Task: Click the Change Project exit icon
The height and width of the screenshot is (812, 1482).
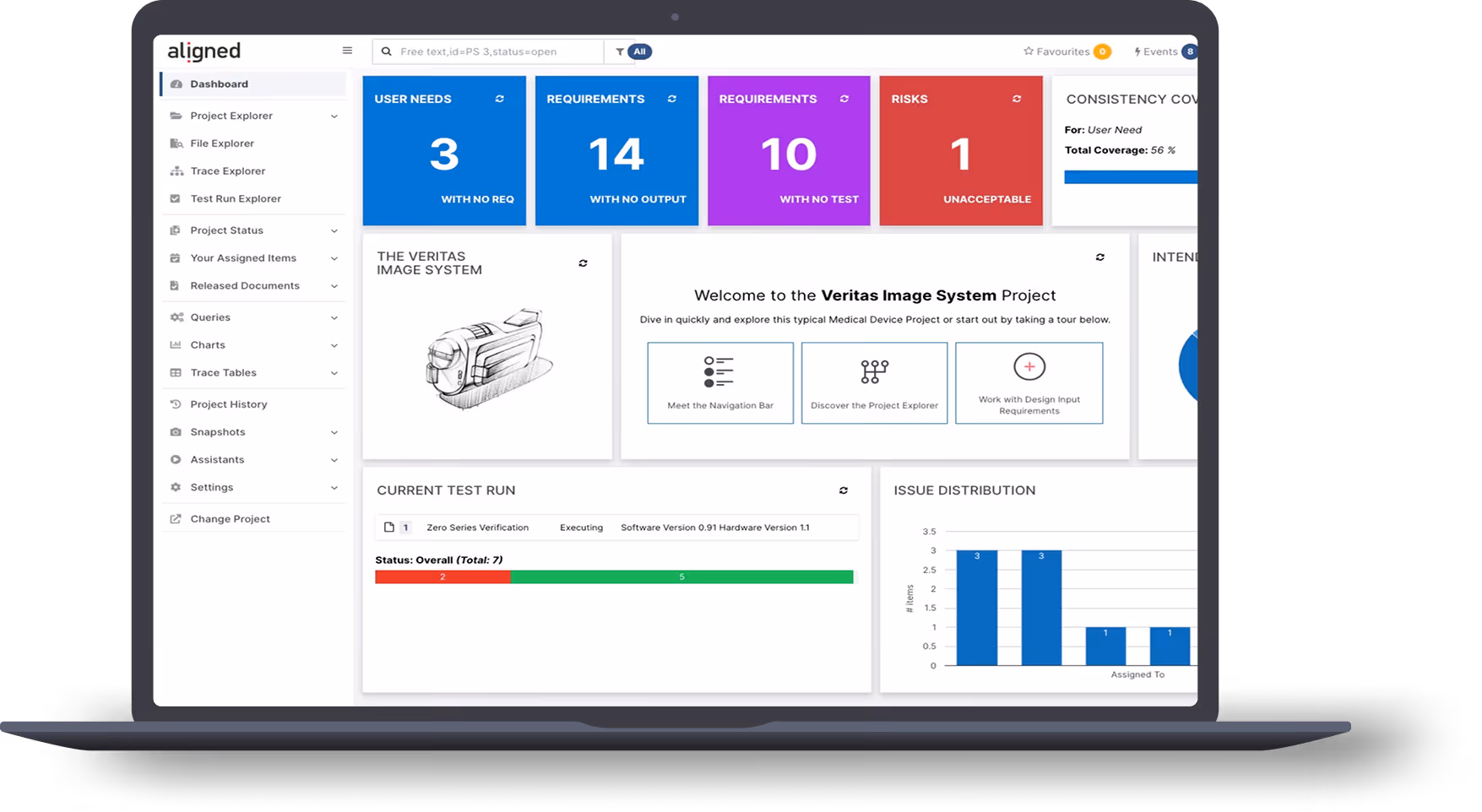Action: [x=176, y=519]
